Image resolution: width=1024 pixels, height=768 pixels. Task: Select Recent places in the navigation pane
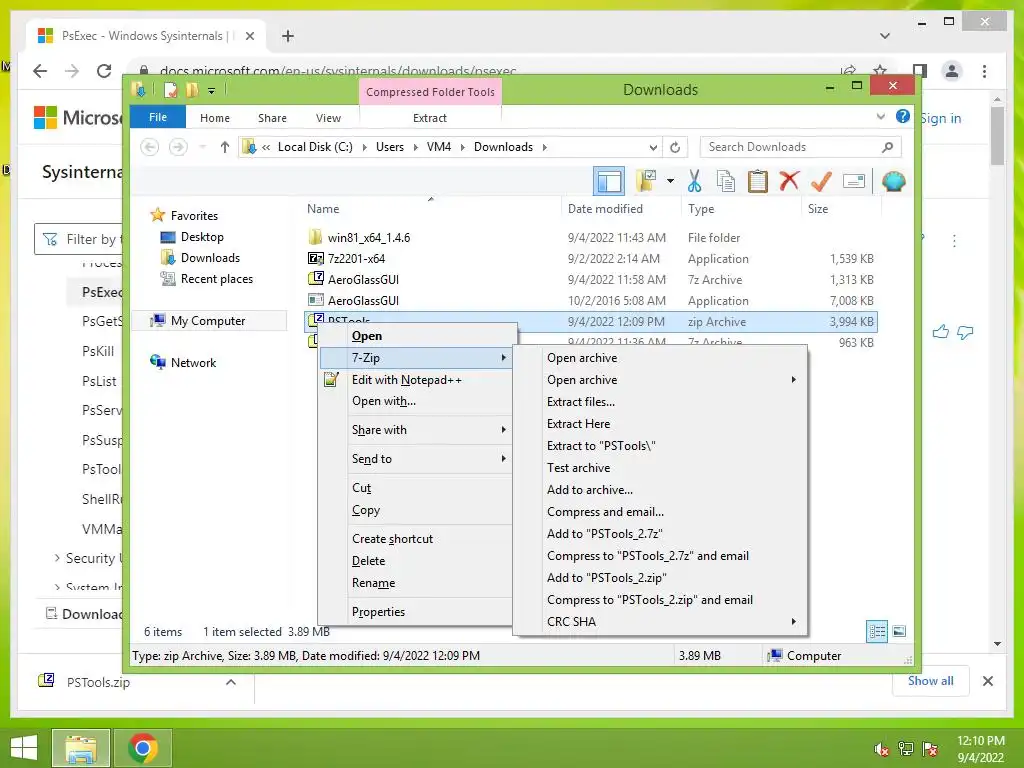[x=217, y=279]
